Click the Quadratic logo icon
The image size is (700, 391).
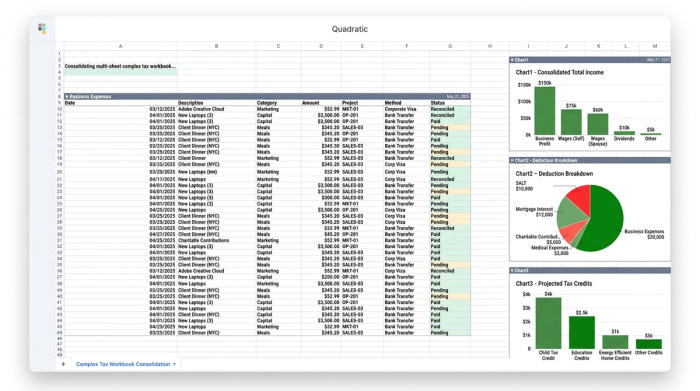pyautogui.click(x=42, y=29)
